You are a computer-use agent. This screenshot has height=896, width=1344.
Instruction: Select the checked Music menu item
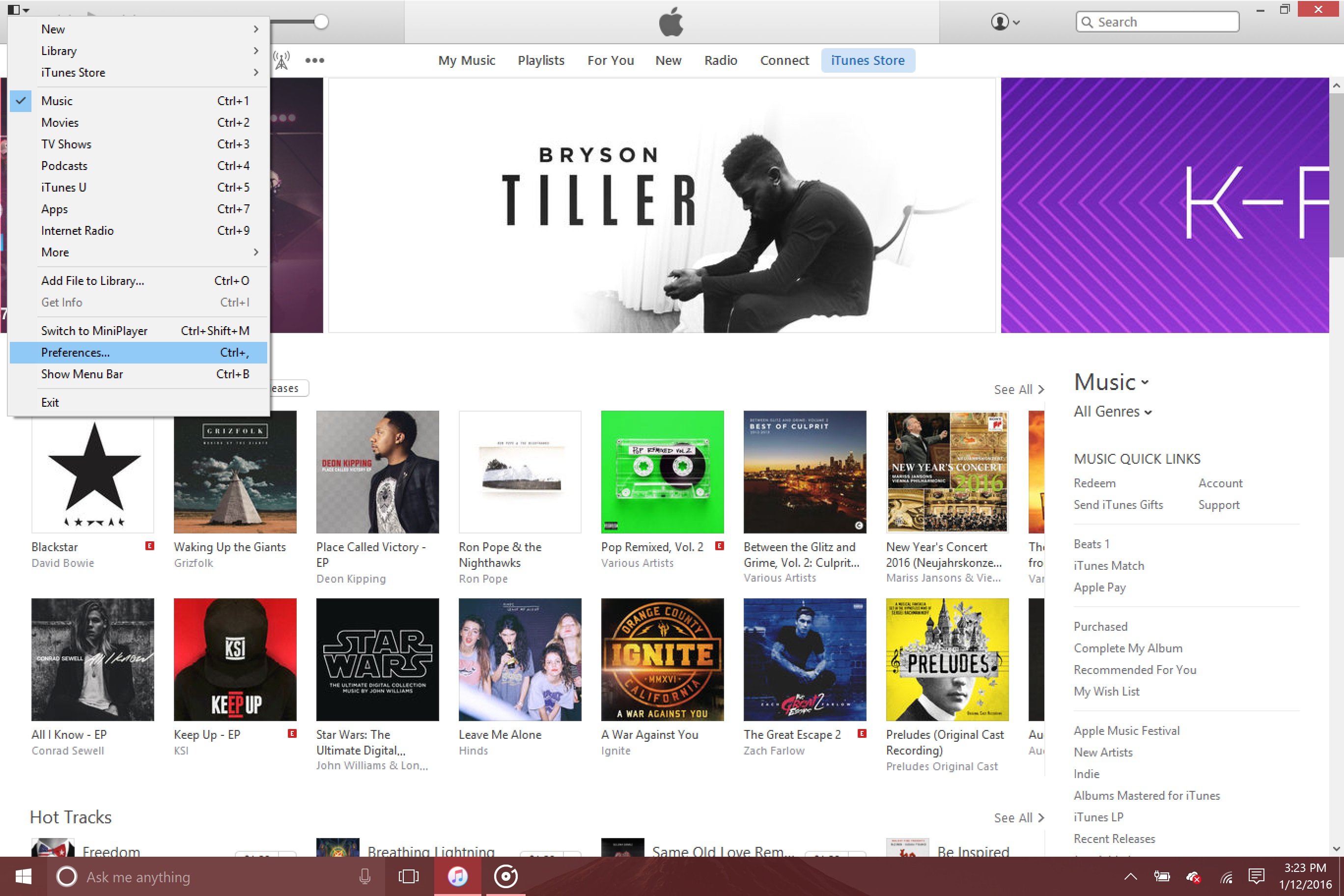tap(139, 101)
